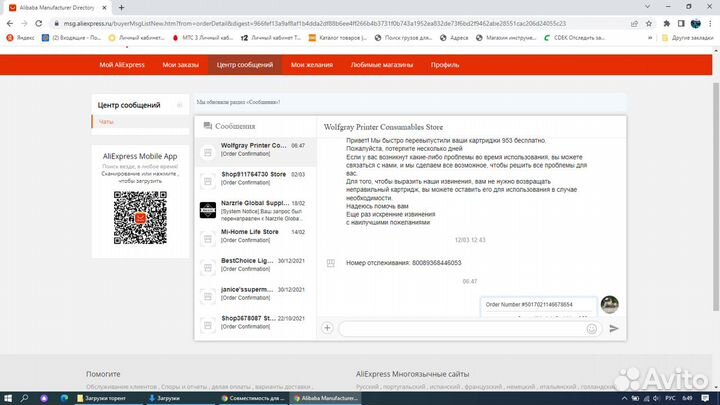Open Яндекс bookmark
The image size is (720, 405).
coord(21,38)
